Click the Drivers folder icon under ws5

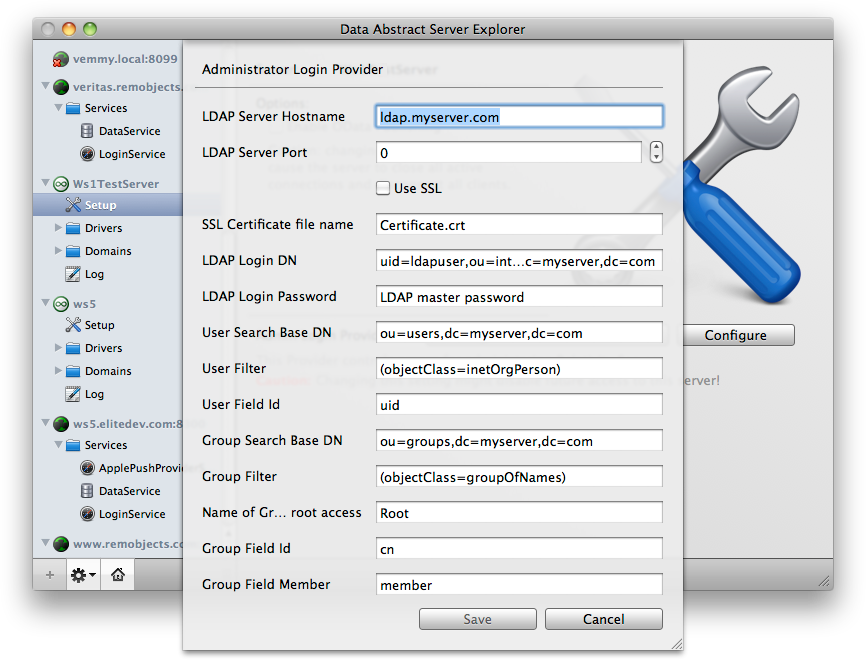coord(73,348)
